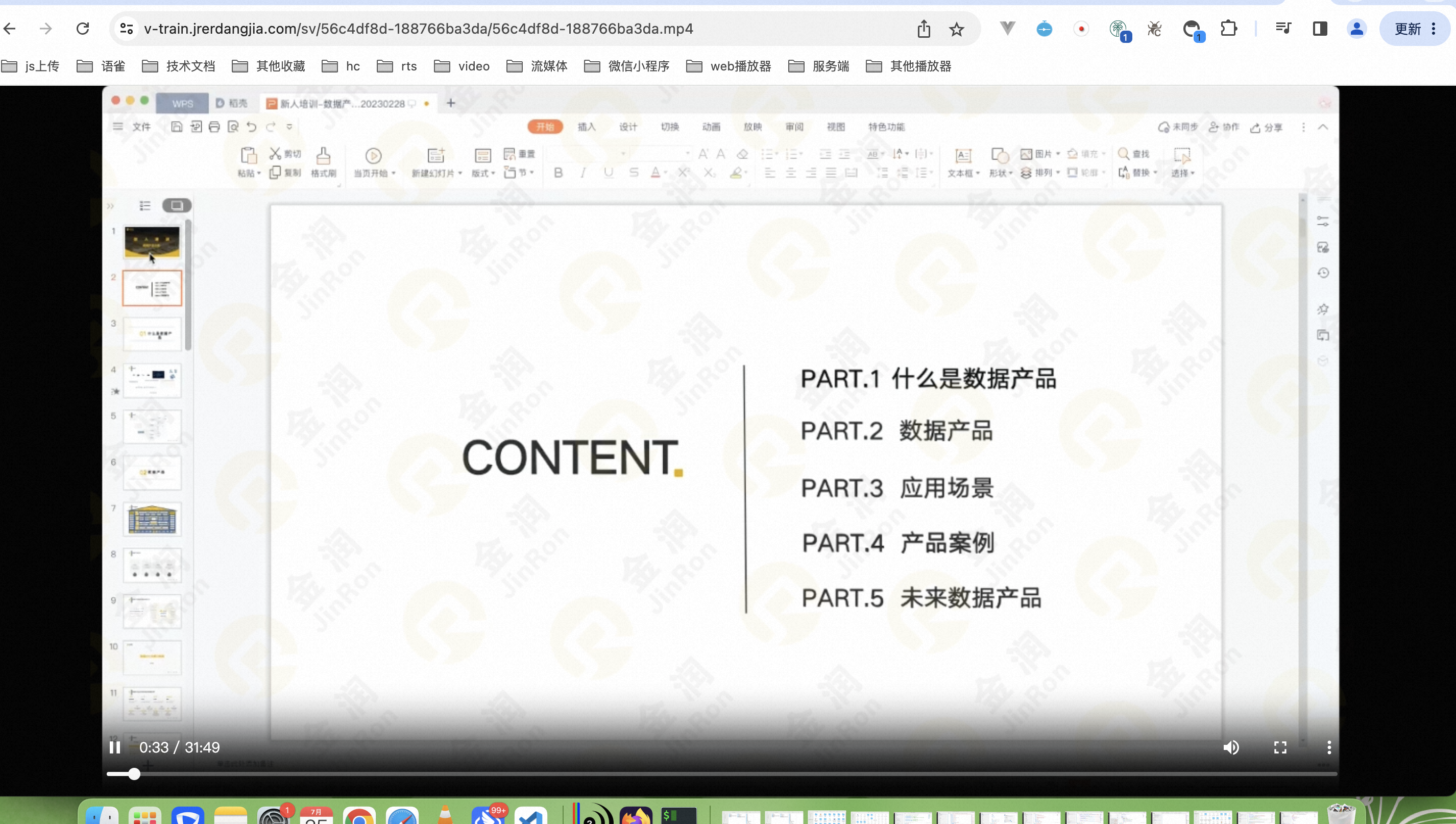The height and width of the screenshot is (824, 1456).
Task: Open the 其他收藏 bookmark folder
Action: coord(268,66)
